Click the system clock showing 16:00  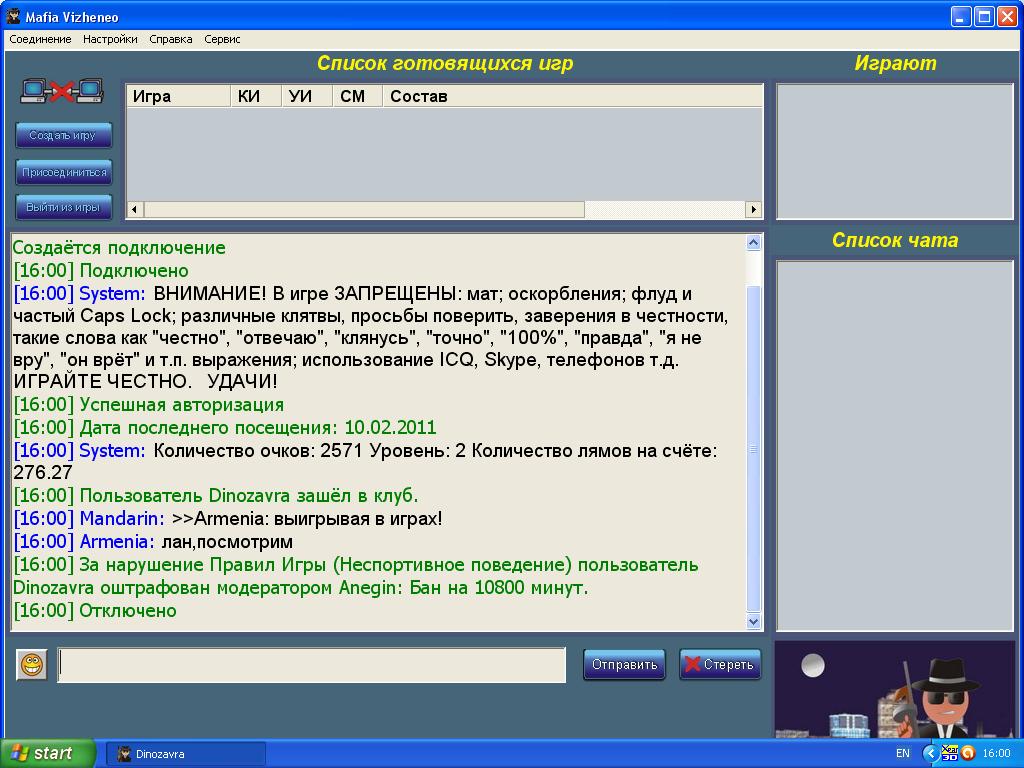coord(996,753)
